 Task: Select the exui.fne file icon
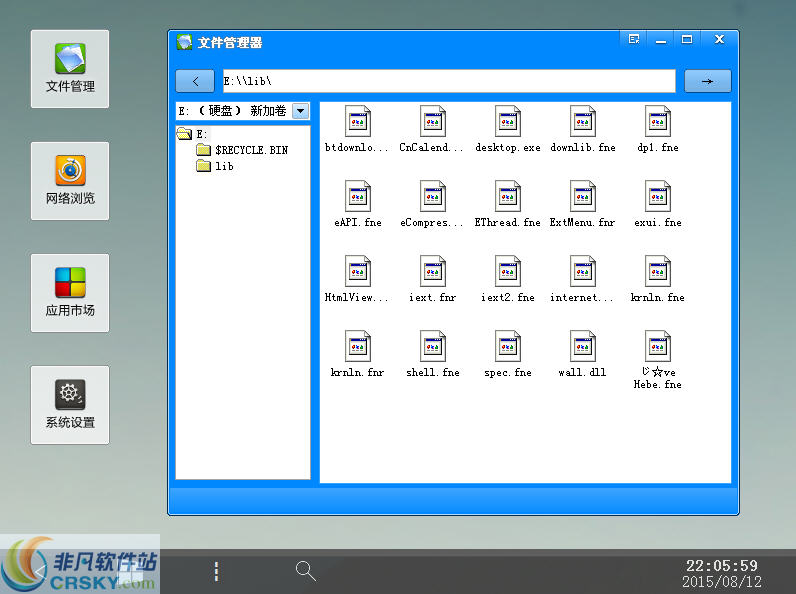[x=658, y=196]
